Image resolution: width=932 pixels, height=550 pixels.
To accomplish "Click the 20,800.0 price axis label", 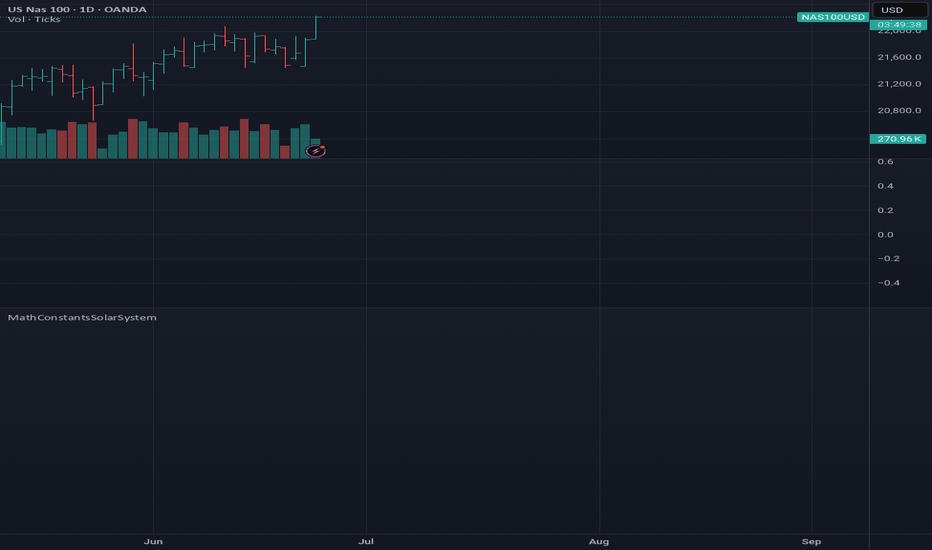I will [x=899, y=111].
